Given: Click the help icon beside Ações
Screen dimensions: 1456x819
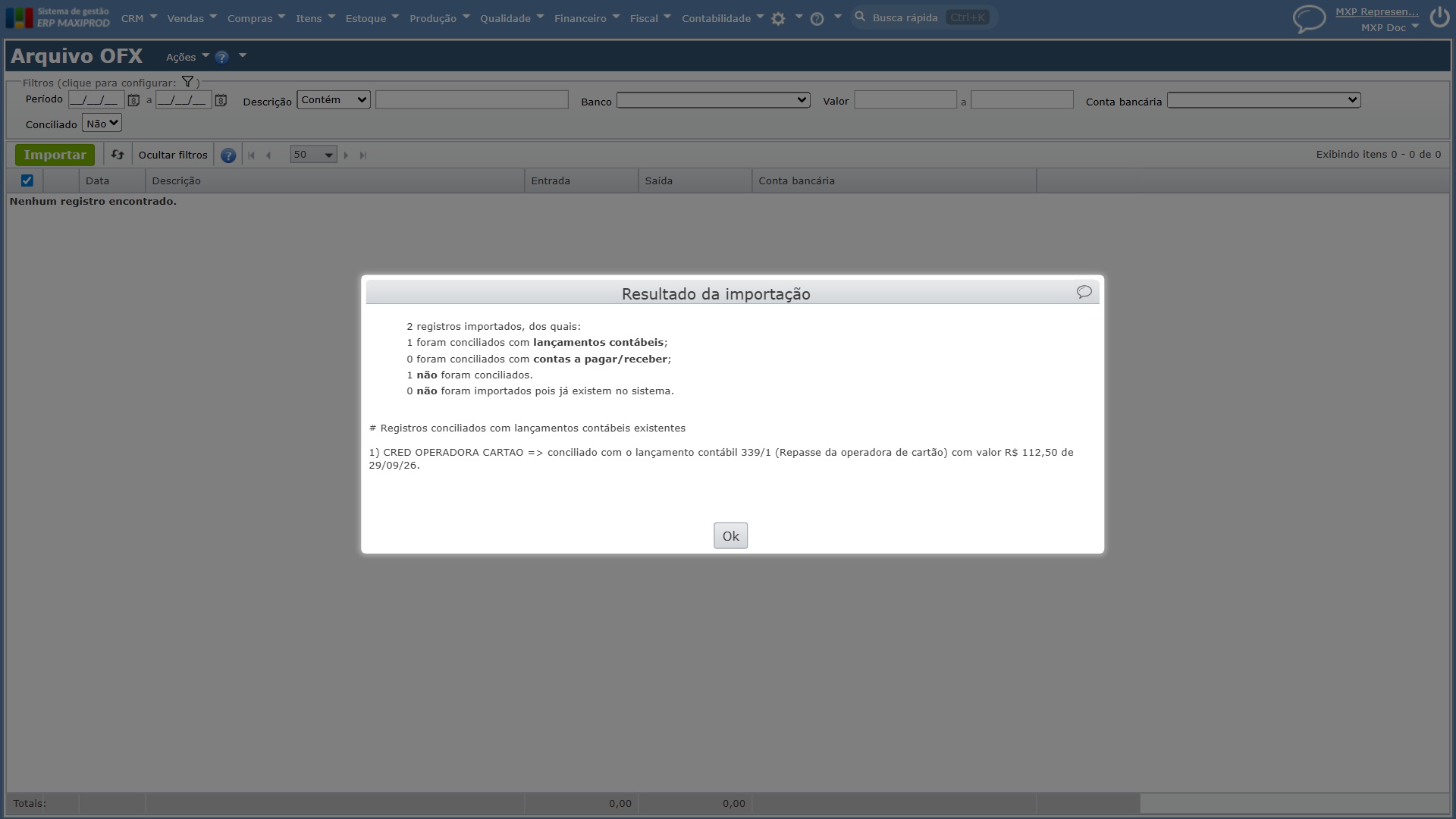Looking at the screenshot, I should pyautogui.click(x=221, y=57).
